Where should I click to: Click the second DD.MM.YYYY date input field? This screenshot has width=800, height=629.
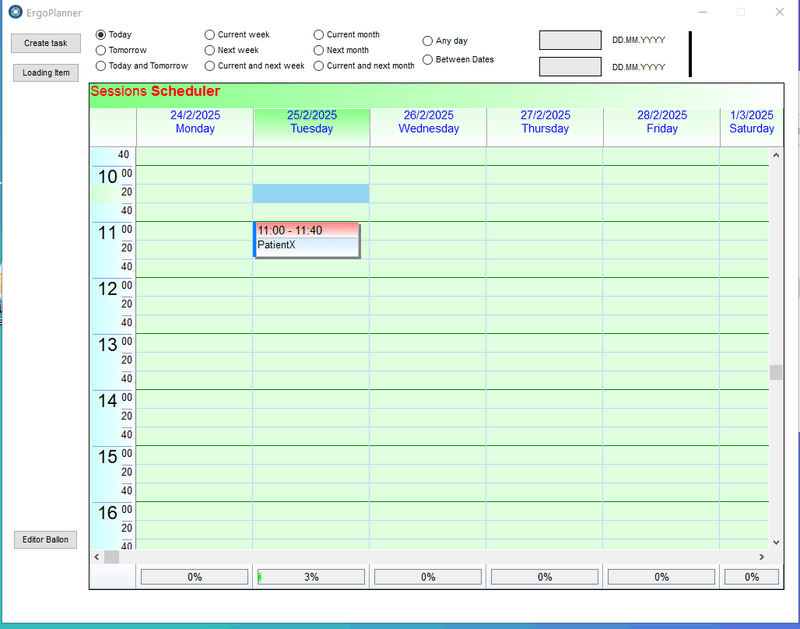pos(570,67)
